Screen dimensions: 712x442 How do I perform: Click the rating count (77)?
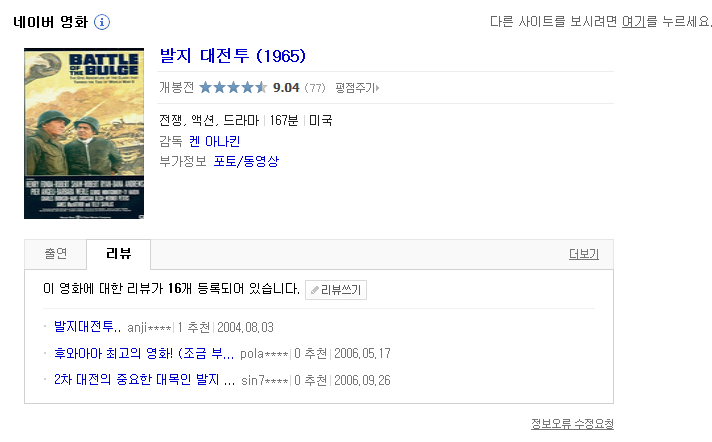coord(315,88)
